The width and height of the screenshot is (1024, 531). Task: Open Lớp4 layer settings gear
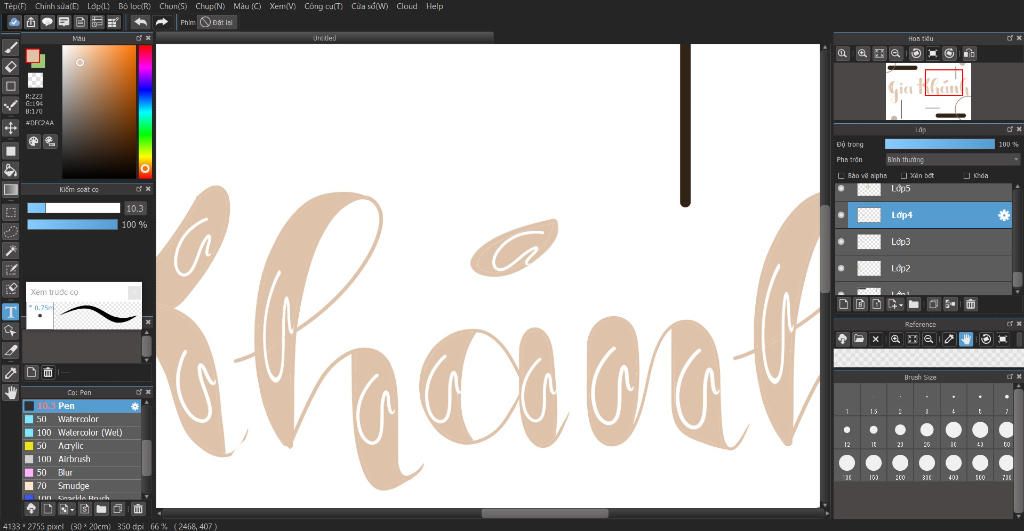[x=1004, y=215]
